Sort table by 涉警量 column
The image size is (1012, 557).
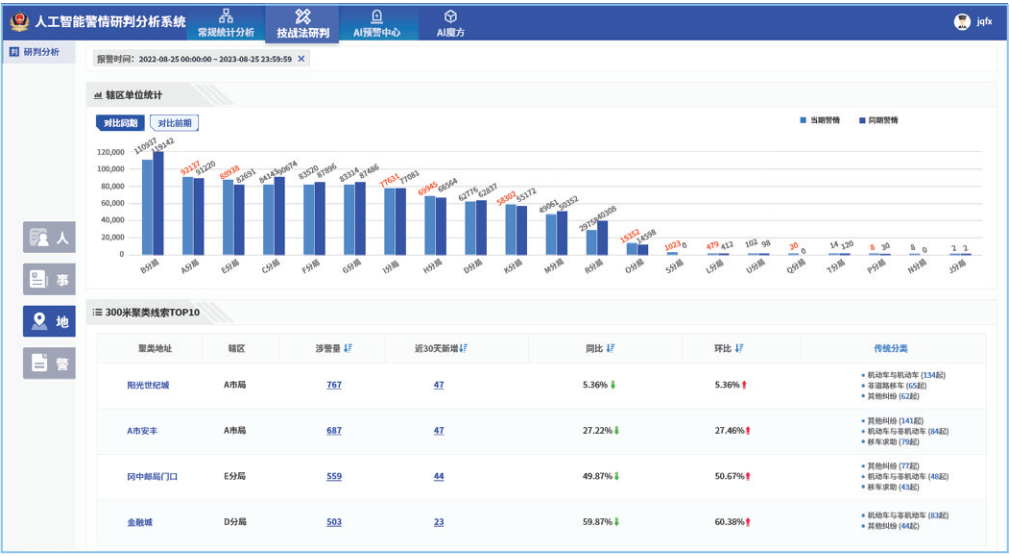click(348, 348)
